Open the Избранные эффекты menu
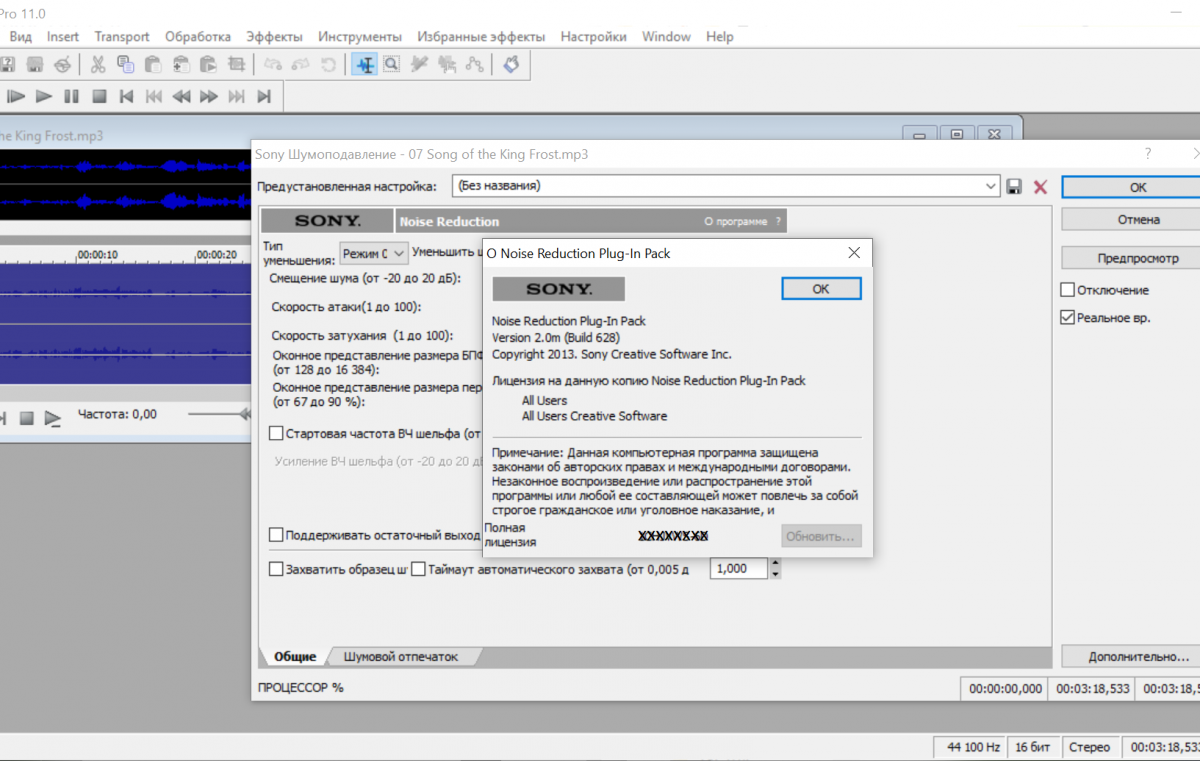The image size is (1200, 761). 481,37
